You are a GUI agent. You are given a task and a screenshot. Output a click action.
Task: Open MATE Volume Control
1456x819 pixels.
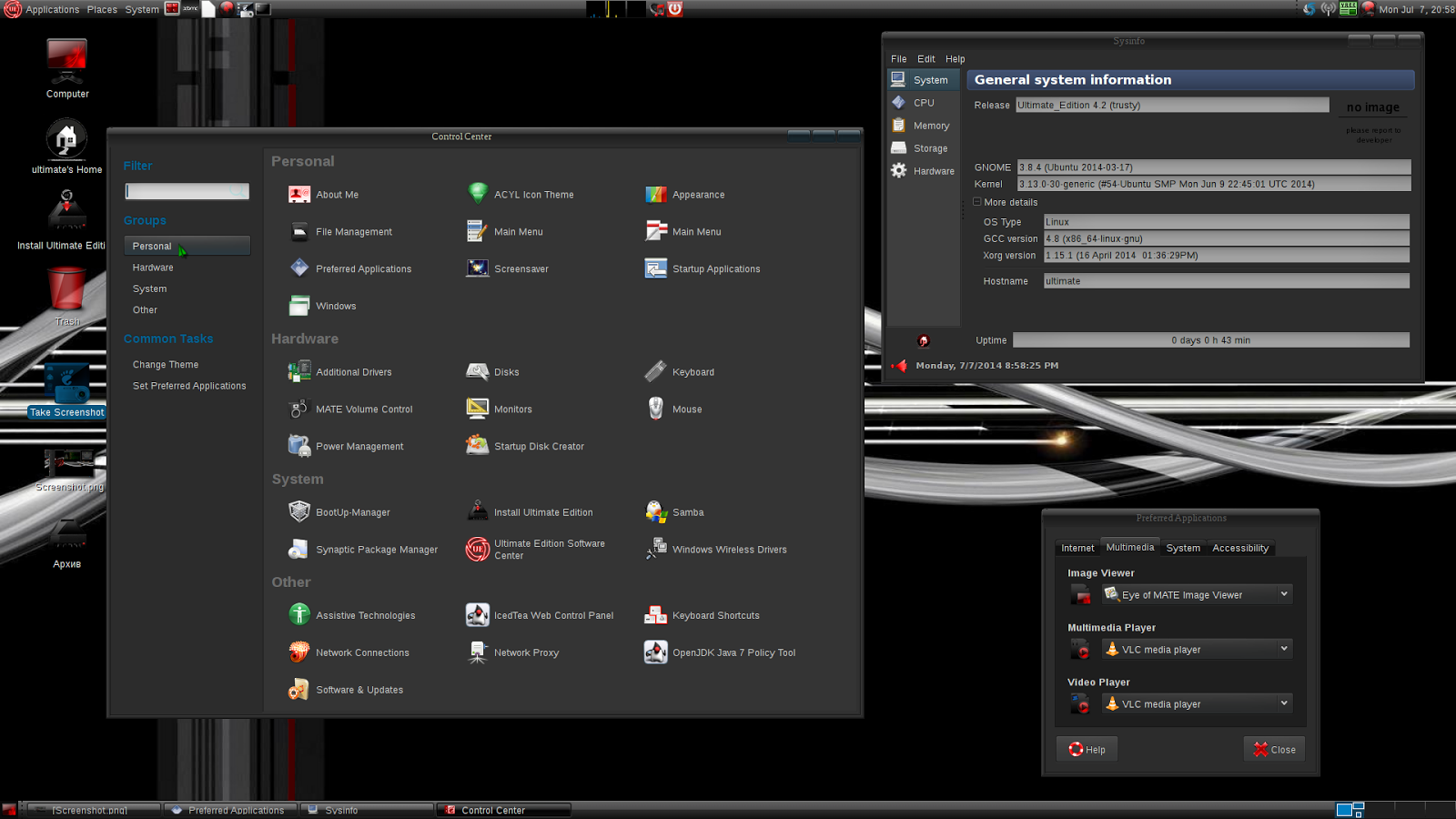(351, 409)
